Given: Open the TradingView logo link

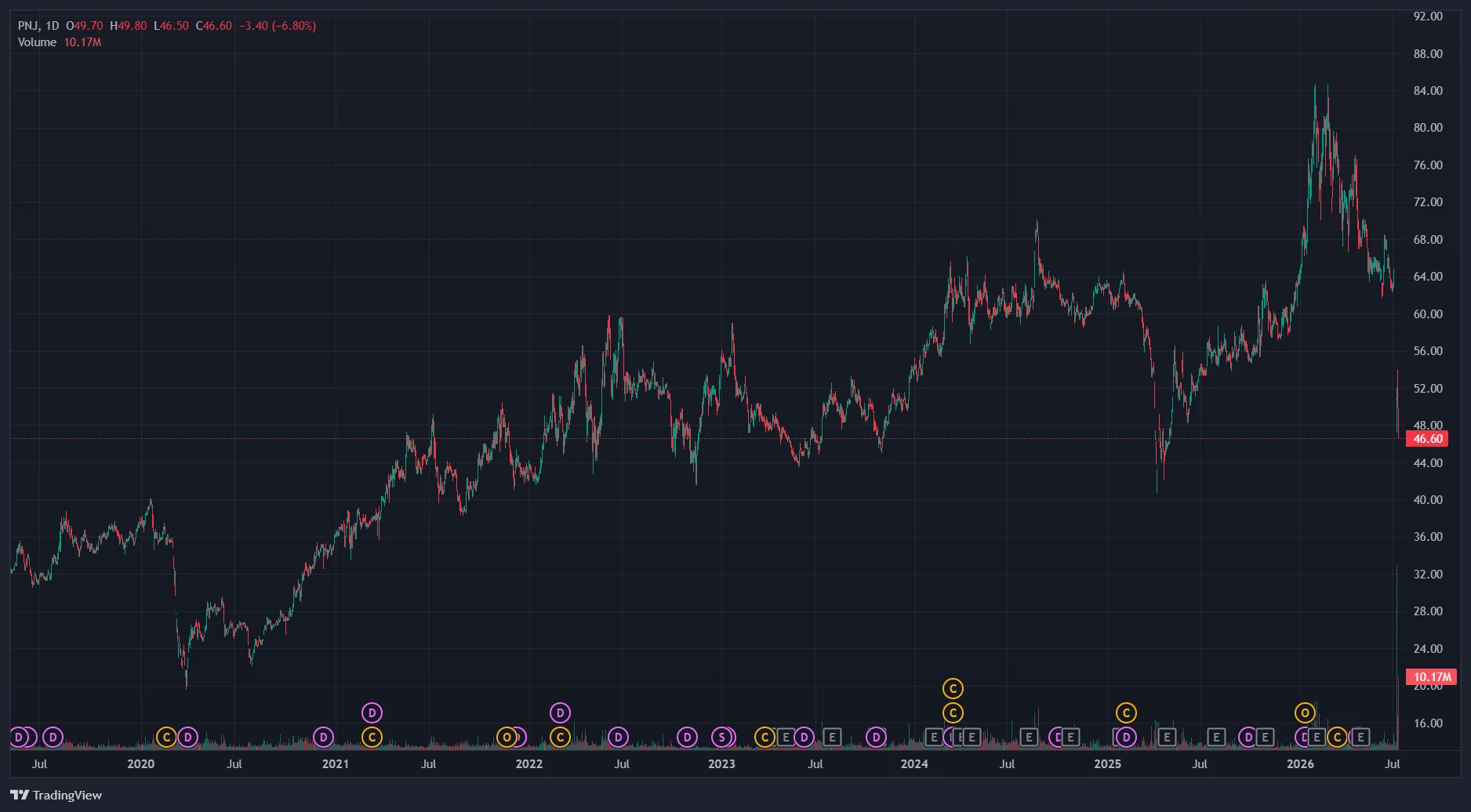Looking at the screenshot, I should coord(56,795).
